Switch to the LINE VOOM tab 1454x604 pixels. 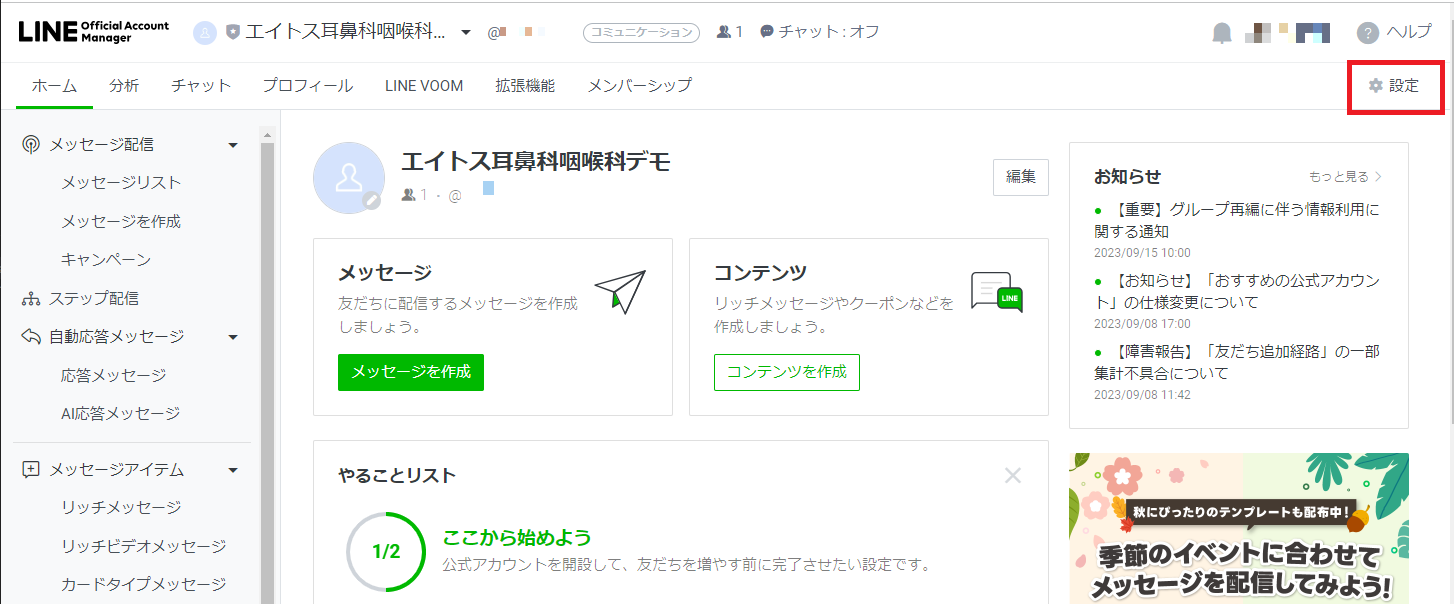423,85
